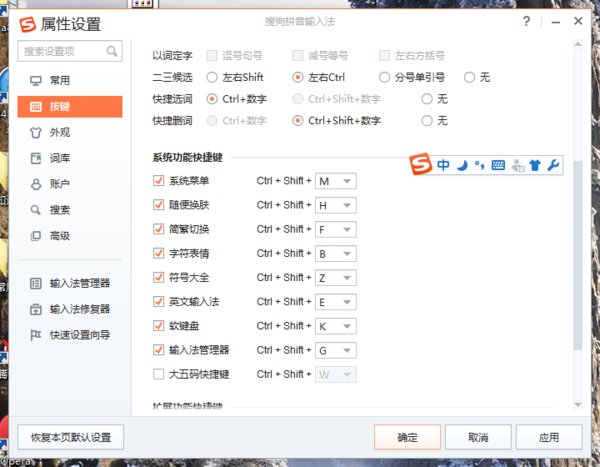Open the 常用 settings section
This screenshot has width=600, height=467.
click(70, 80)
